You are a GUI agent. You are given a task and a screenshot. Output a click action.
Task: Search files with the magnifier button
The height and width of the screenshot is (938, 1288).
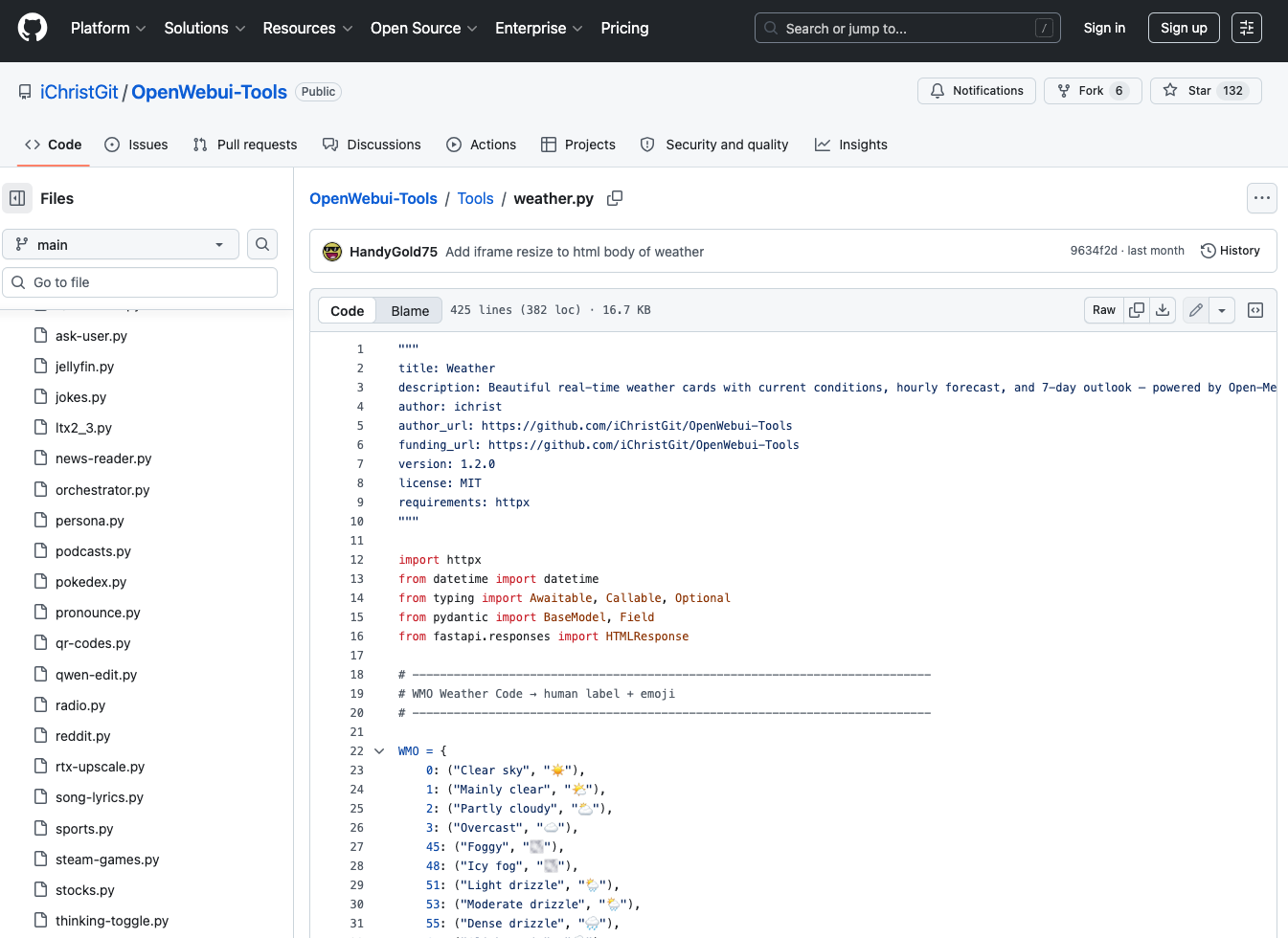(262, 245)
